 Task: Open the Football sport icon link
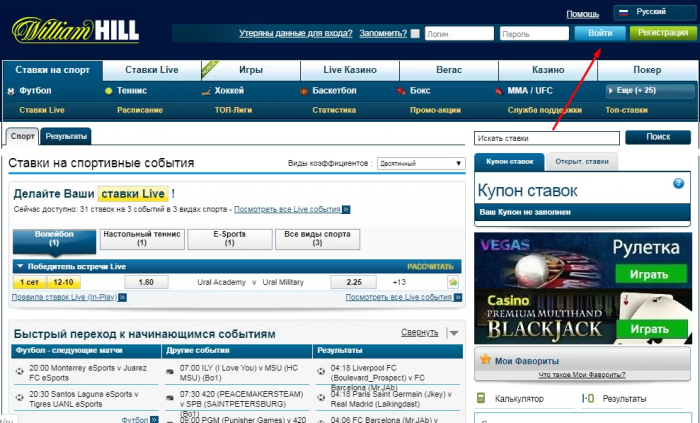pyautogui.click(x=11, y=91)
